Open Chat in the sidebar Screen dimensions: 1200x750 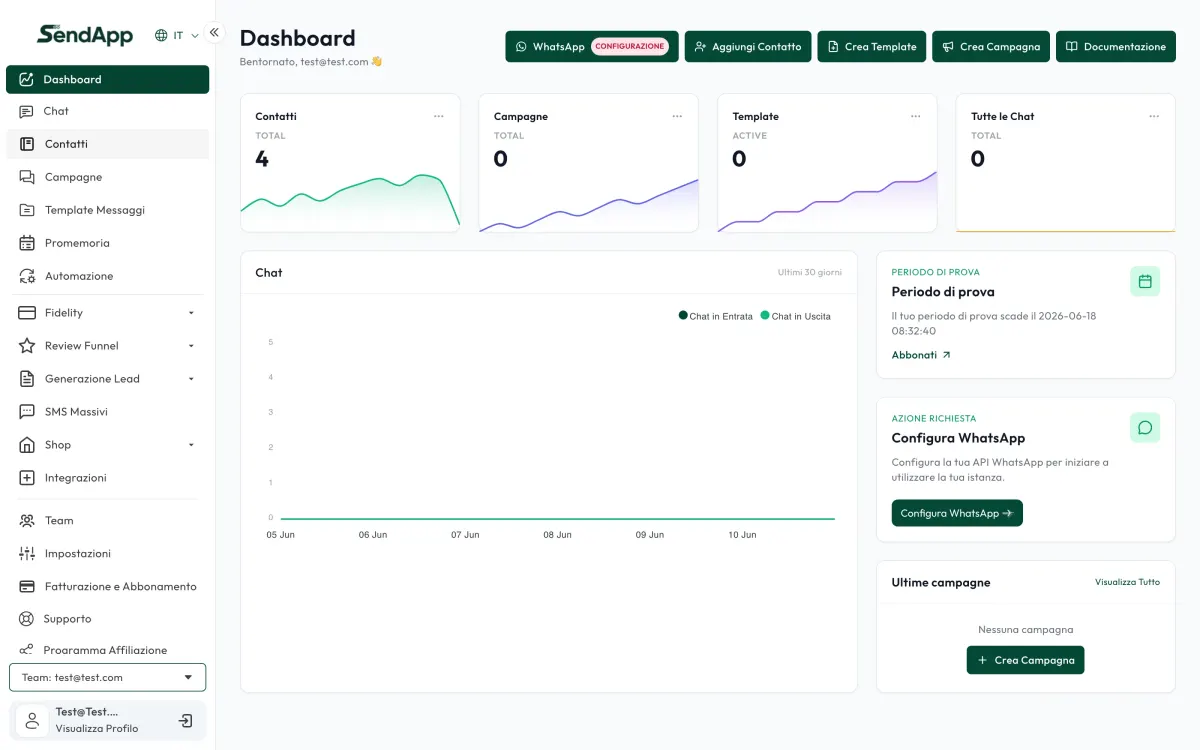[108, 111]
